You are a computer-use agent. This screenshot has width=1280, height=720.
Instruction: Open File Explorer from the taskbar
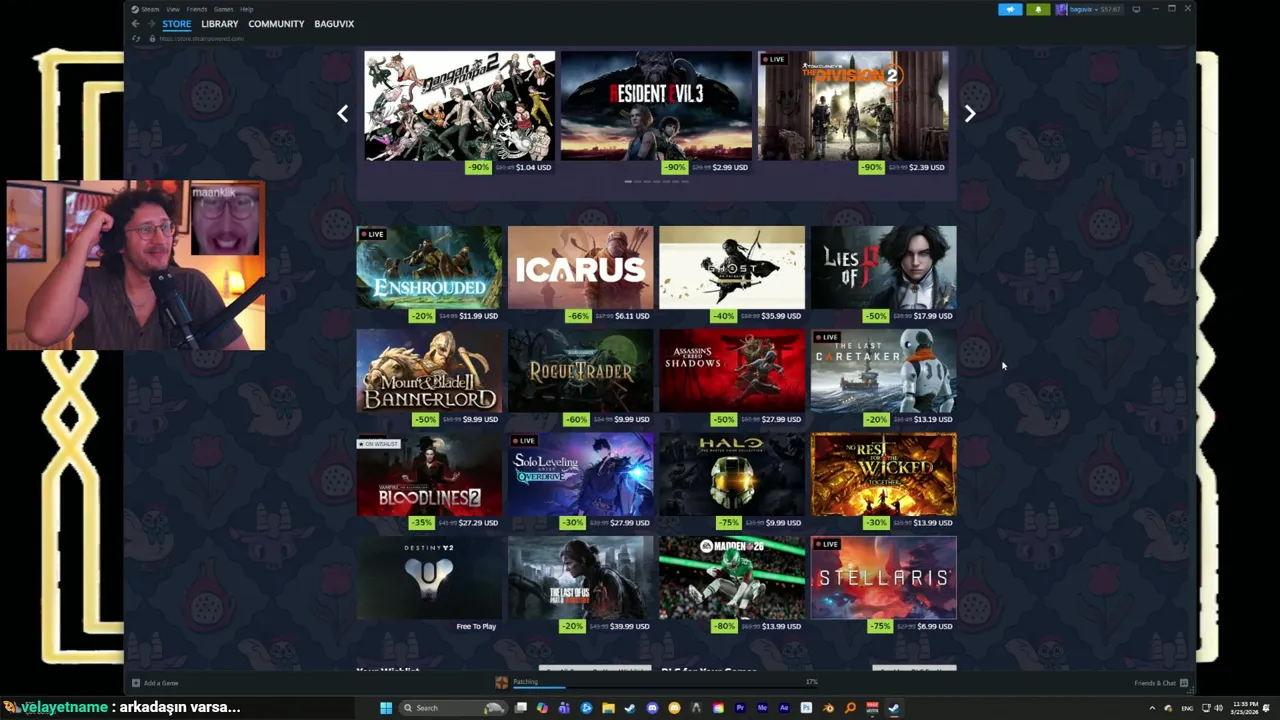pos(608,708)
